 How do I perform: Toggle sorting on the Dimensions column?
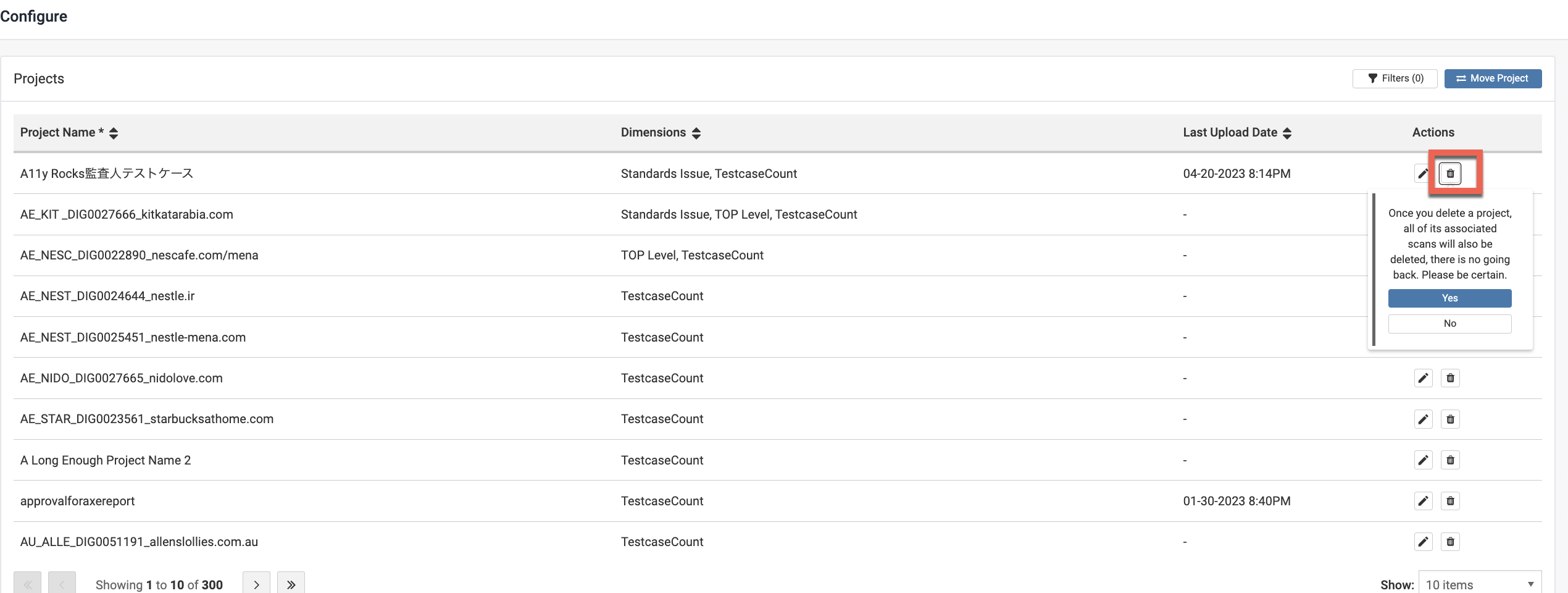click(696, 132)
